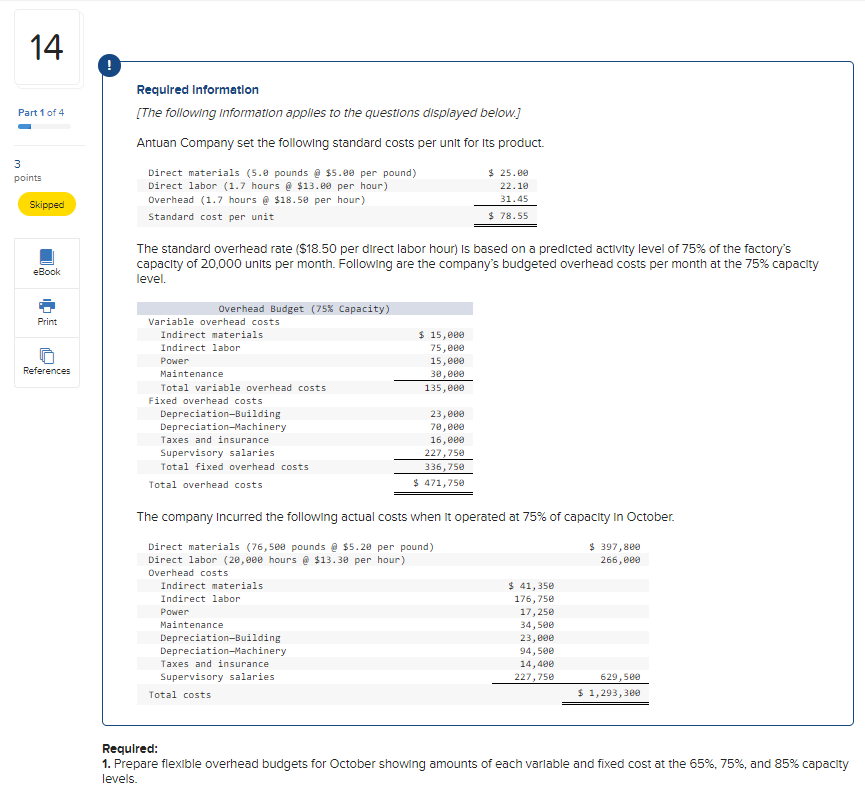Click the blue exclamation info icon
865x795 pixels.
coord(109,66)
